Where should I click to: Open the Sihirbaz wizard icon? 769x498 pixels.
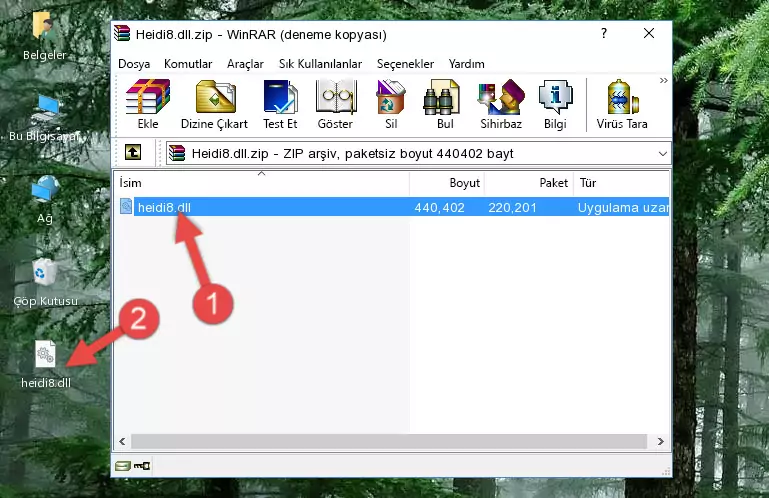(501, 104)
